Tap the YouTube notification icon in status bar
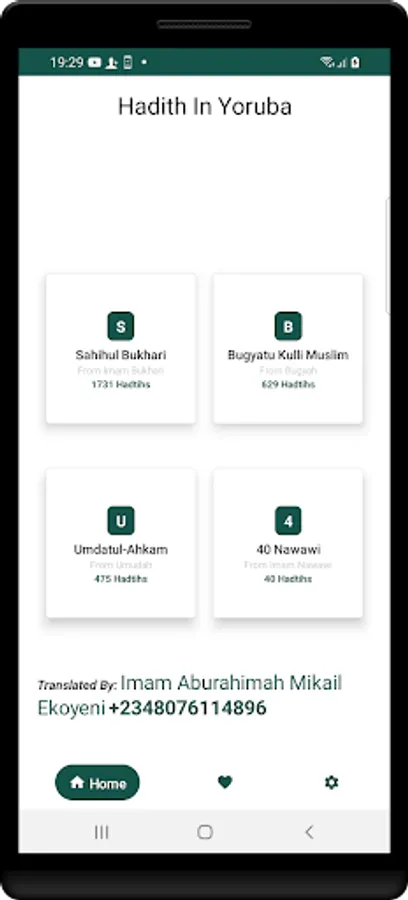The image size is (408, 900). point(95,63)
